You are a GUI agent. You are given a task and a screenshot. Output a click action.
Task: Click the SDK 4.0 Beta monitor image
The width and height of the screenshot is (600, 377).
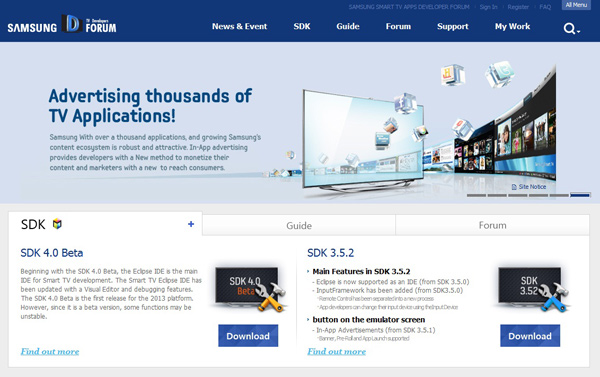tap(250, 288)
